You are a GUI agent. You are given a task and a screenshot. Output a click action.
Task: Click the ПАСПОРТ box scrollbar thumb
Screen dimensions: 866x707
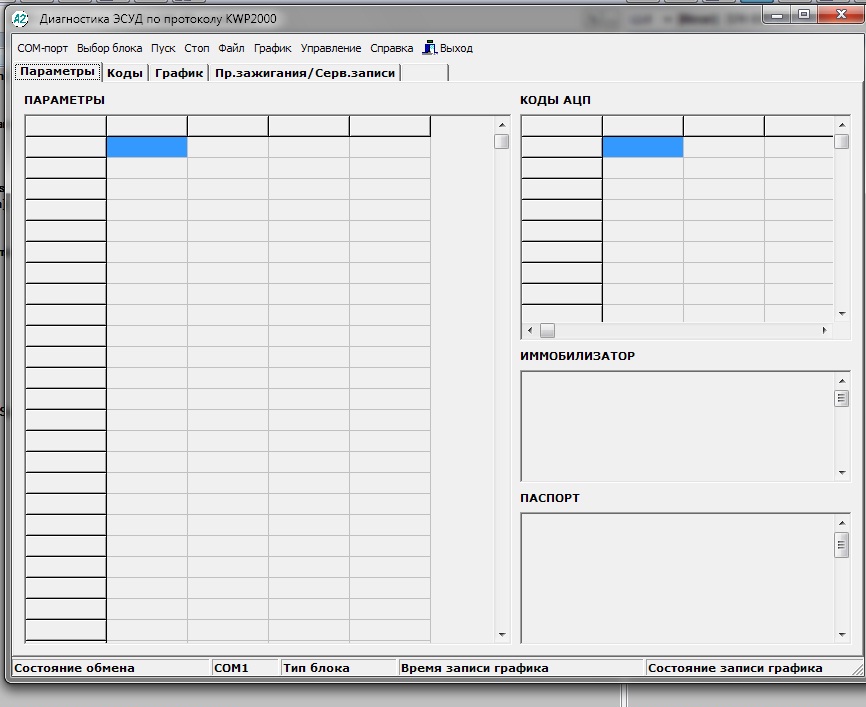pos(841,545)
